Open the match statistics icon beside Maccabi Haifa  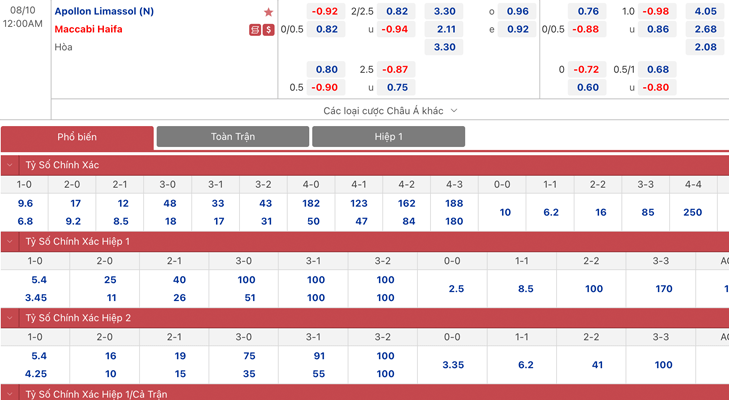(255, 30)
